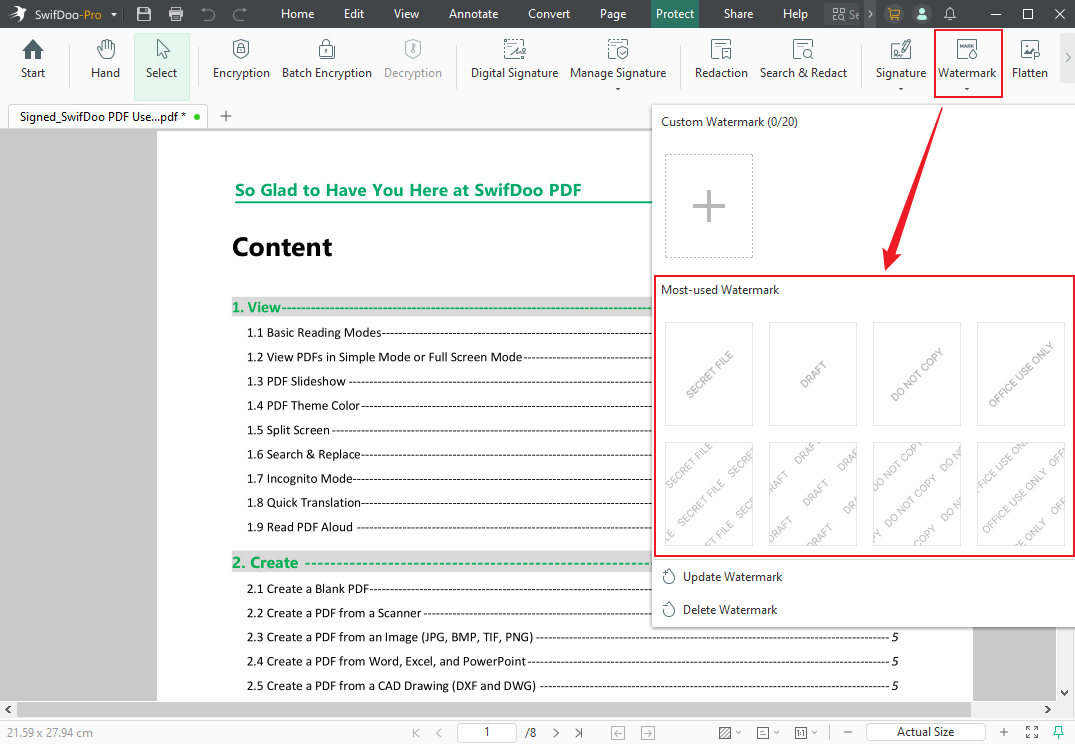Click the Save icon in title bar

[x=144, y=14]
